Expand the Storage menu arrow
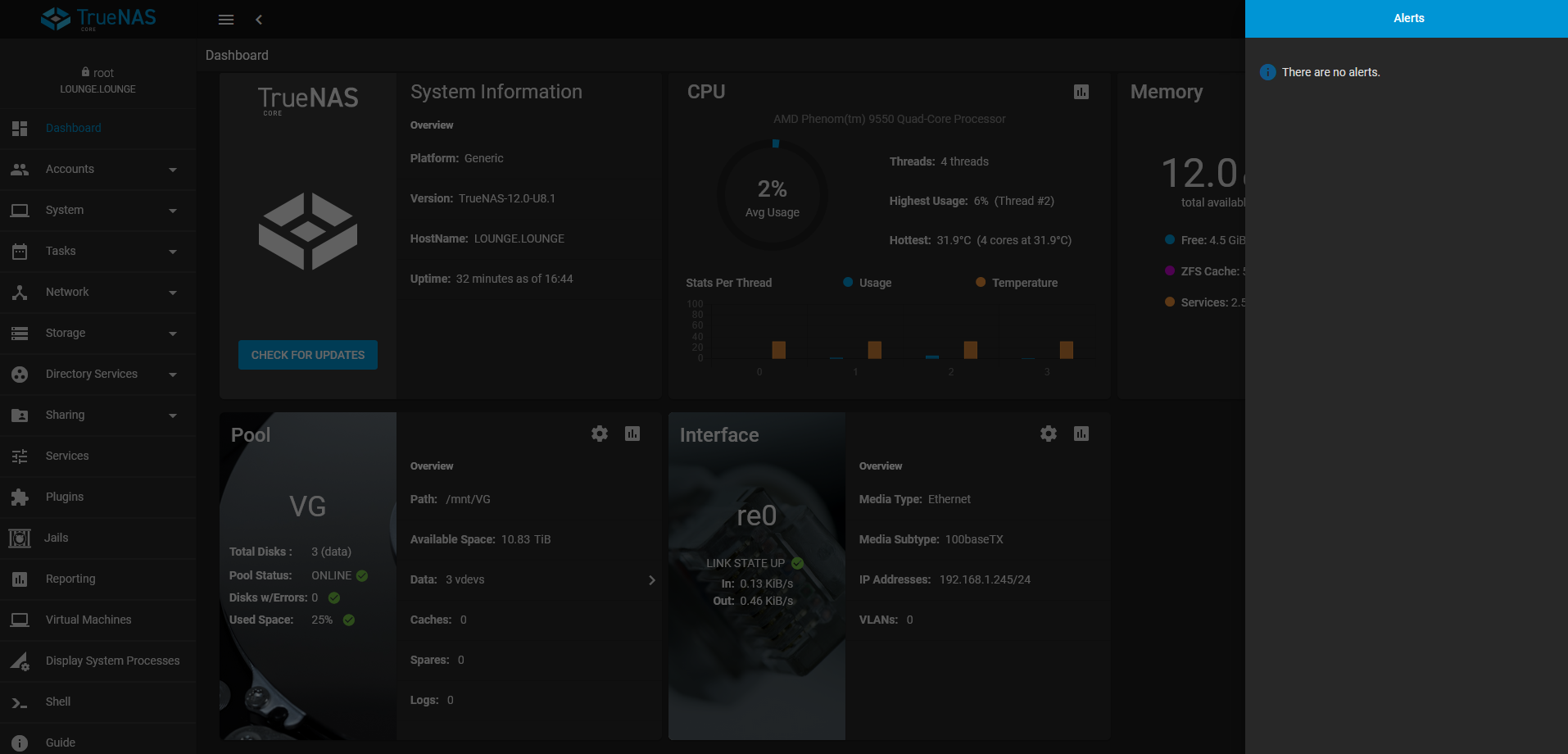Viewport: 1568px width, 754px height. click(173, 334)
